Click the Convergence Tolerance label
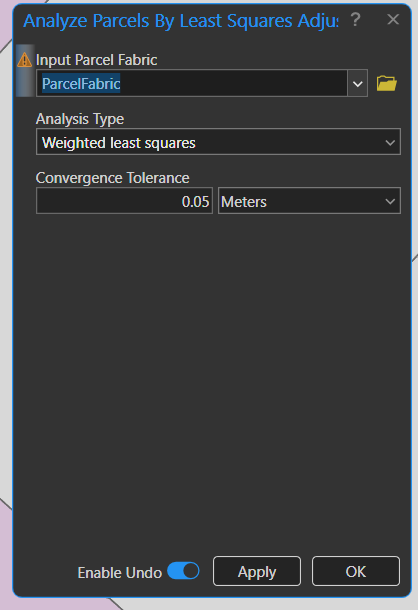 (x=112, y=178)
